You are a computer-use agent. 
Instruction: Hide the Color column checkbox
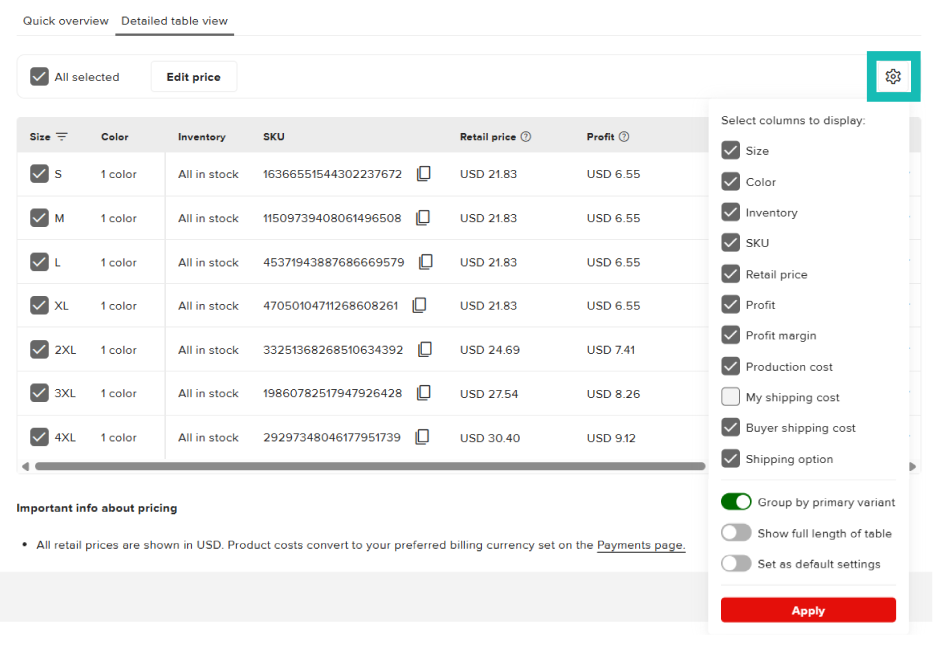(x=730, y=181)
